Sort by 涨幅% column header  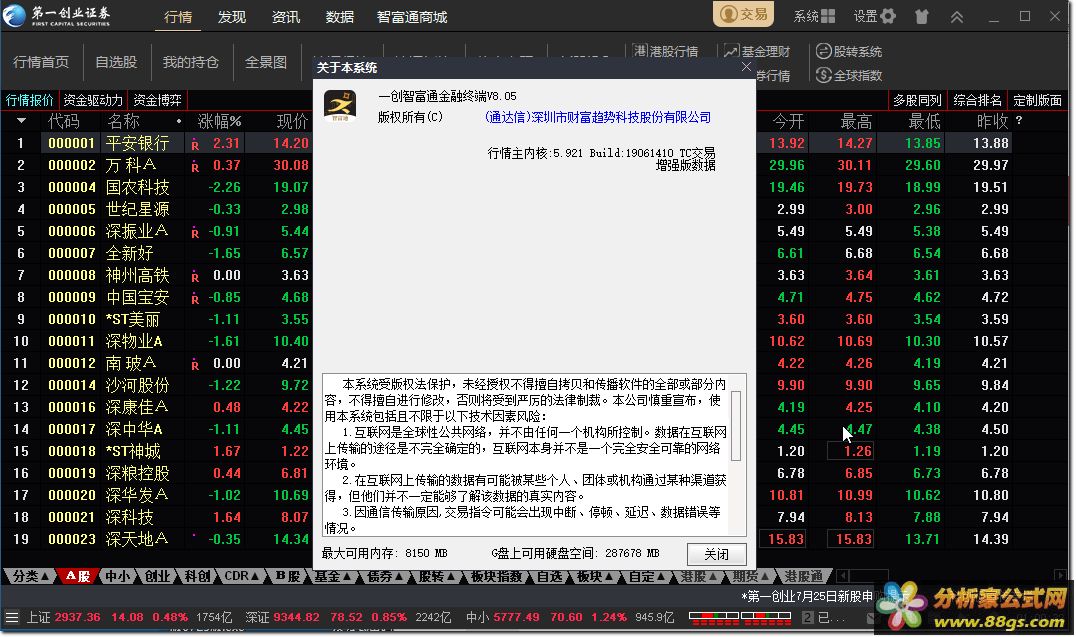click(x=220, y=121)
